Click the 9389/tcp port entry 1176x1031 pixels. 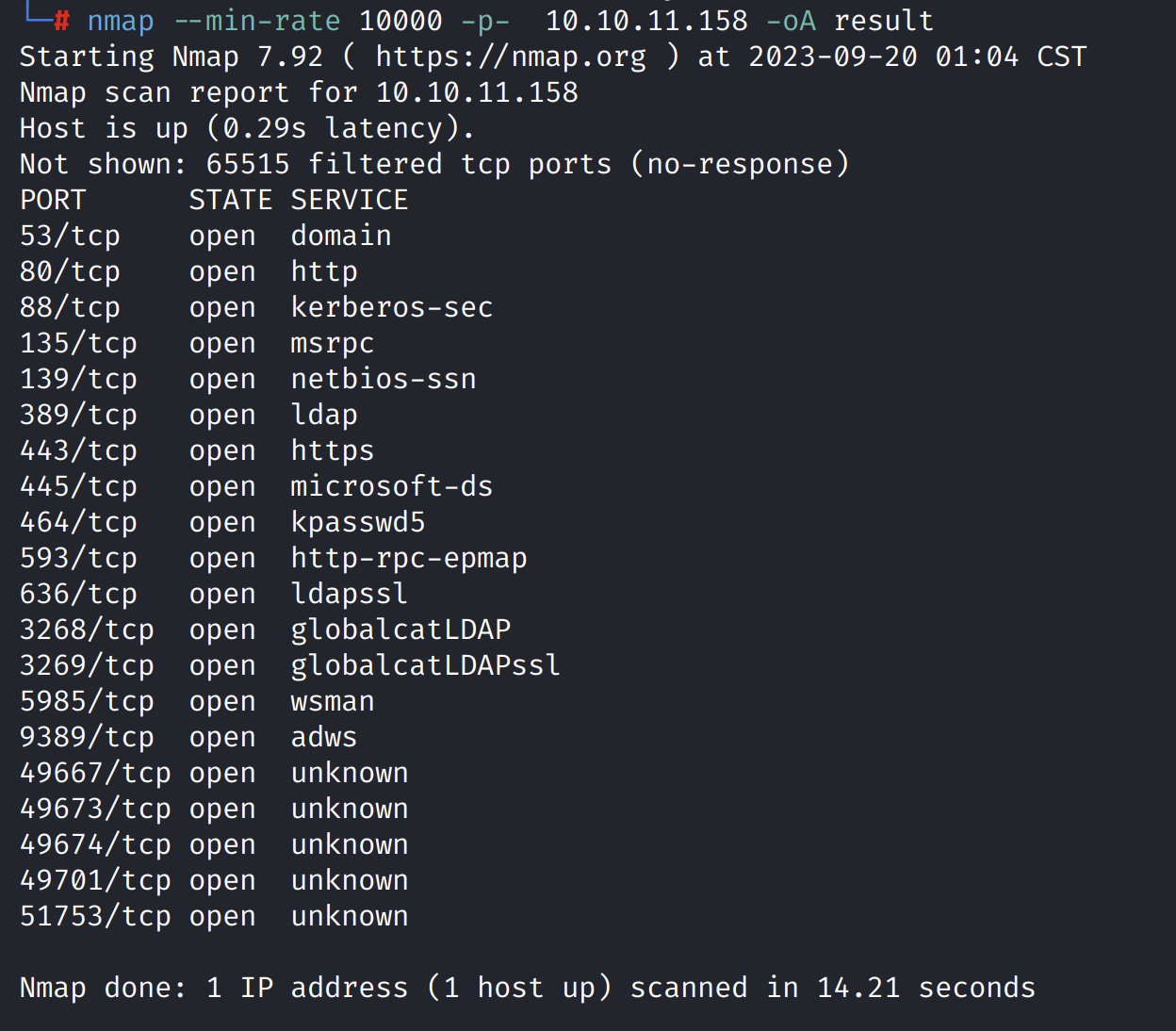[x=87, y=737]
